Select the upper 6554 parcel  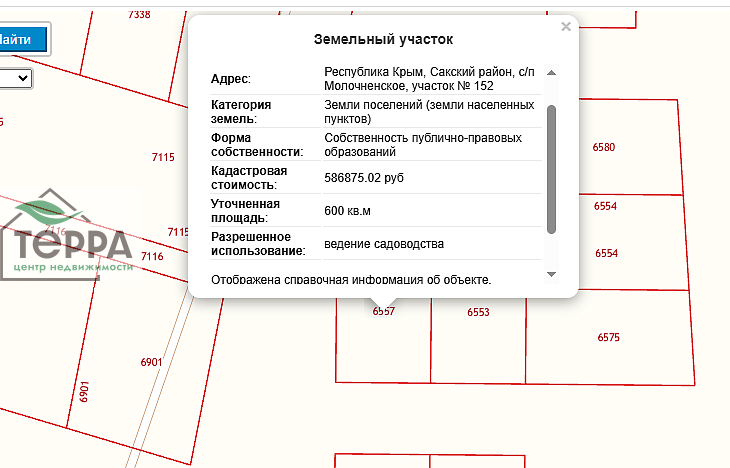(x=605, y=206)
